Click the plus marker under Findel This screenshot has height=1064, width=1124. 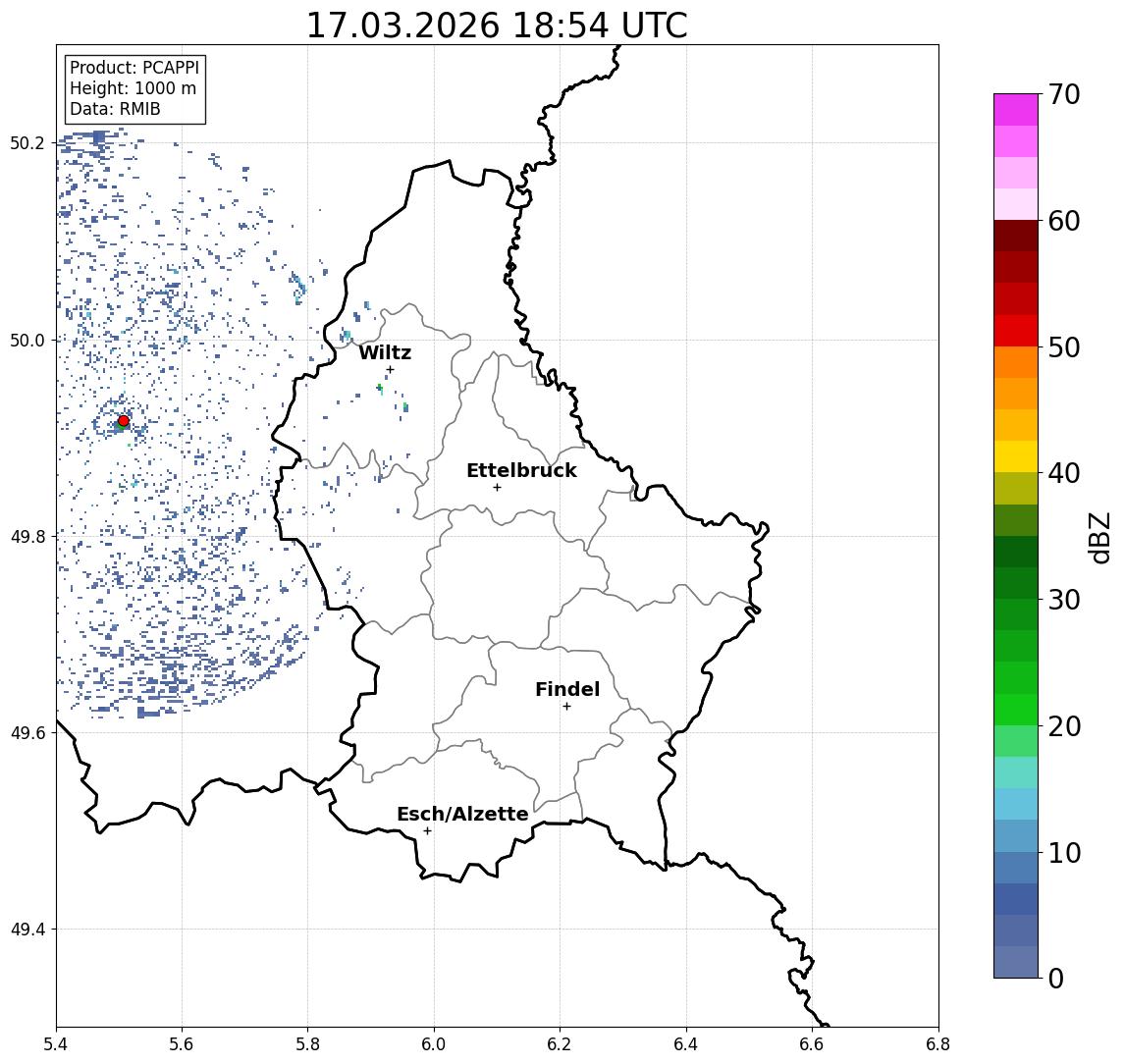(566, 707)
